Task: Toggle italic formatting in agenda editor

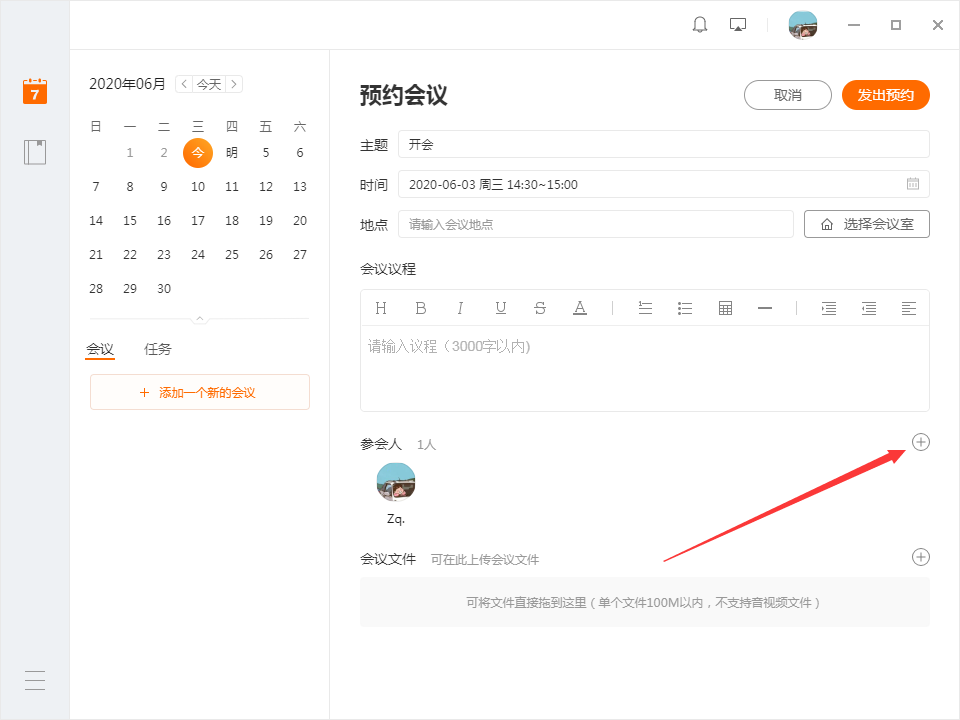Action: coord(460,308)
